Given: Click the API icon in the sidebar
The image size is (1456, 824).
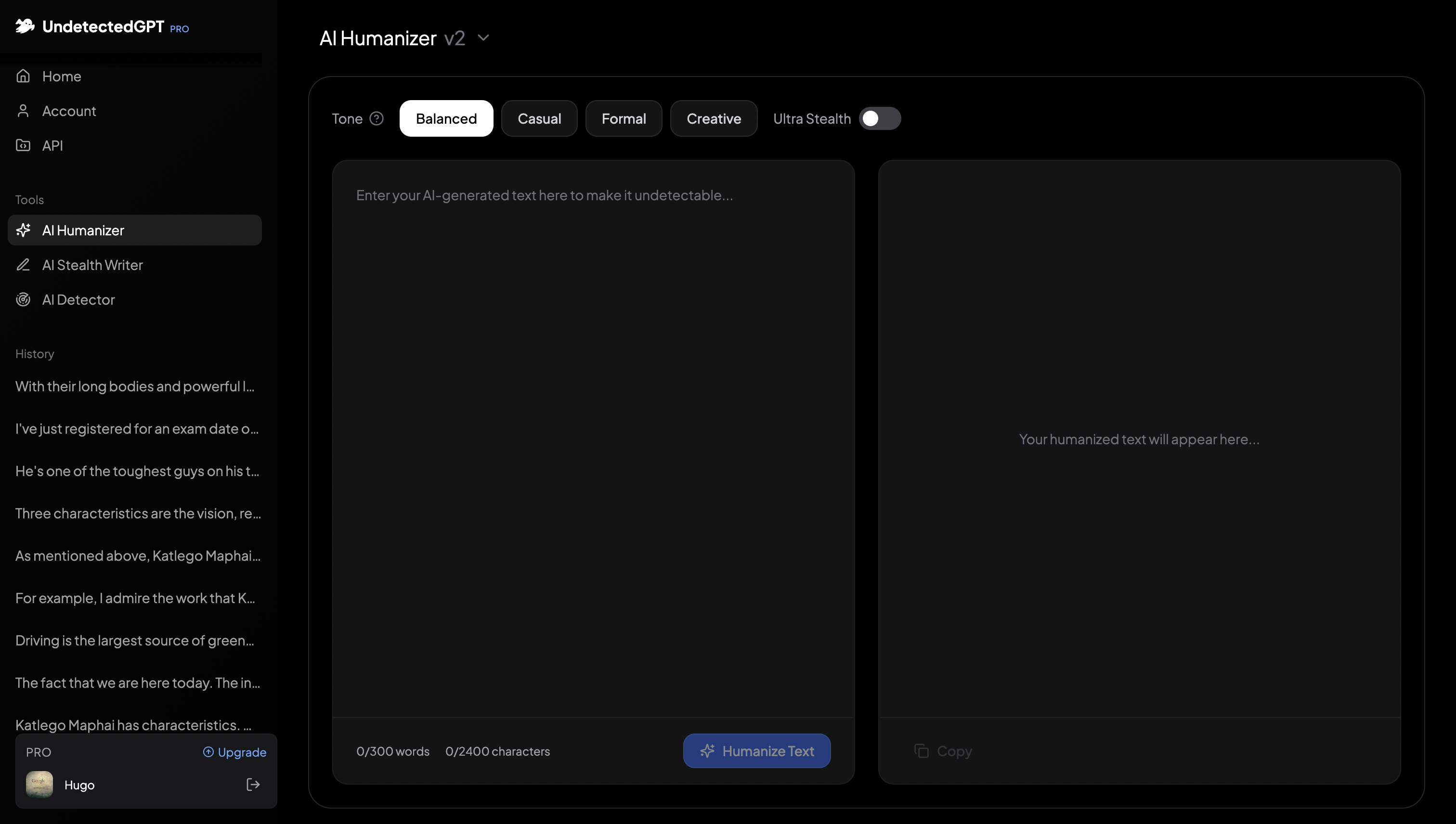Looking at the screenshot, I should [23, 145].
